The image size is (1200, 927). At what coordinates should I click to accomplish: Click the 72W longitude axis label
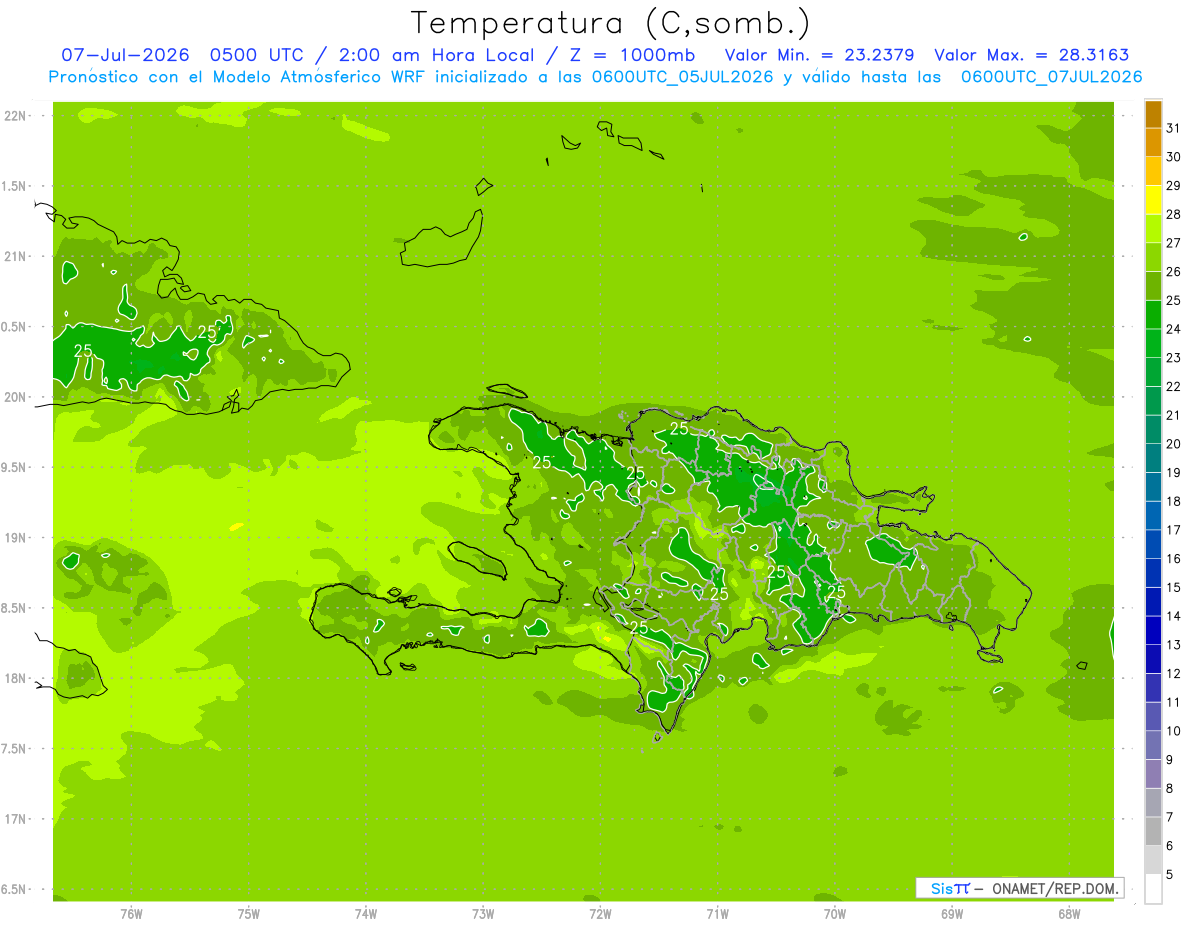click(x=600, y=913)
